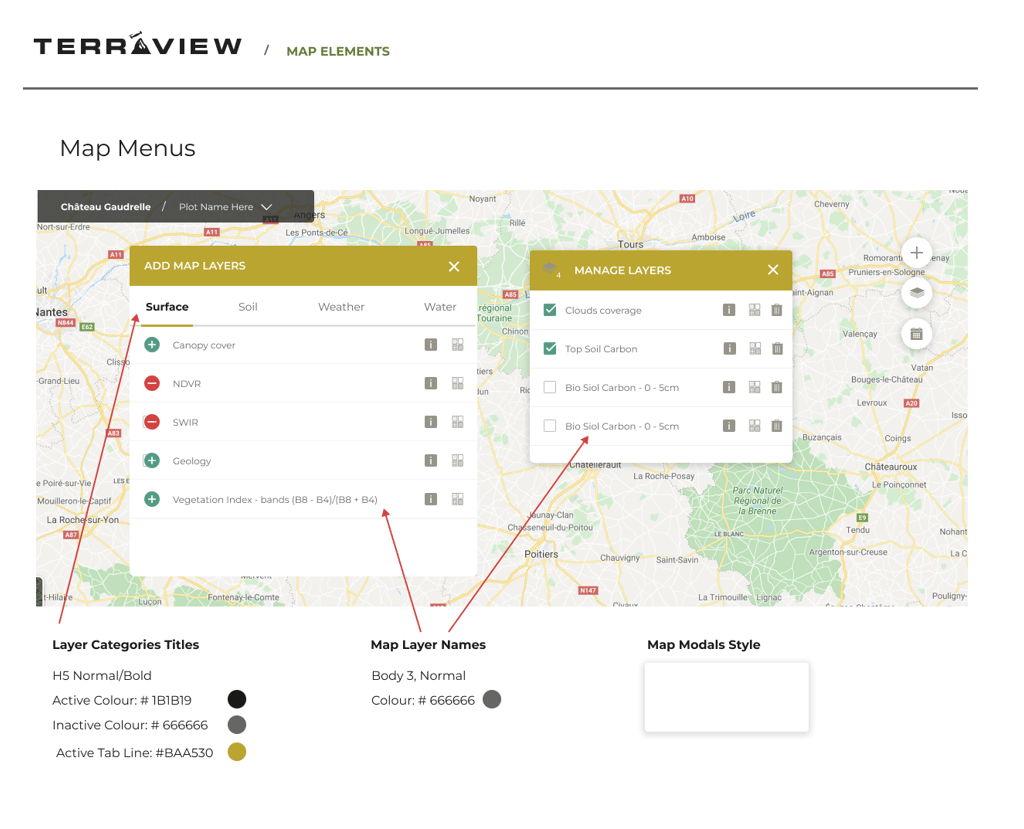The width and height of the screenshot is (1024, 829).
Task: Delete the Clouds coverage layer
Action: (x=777, y=310)
